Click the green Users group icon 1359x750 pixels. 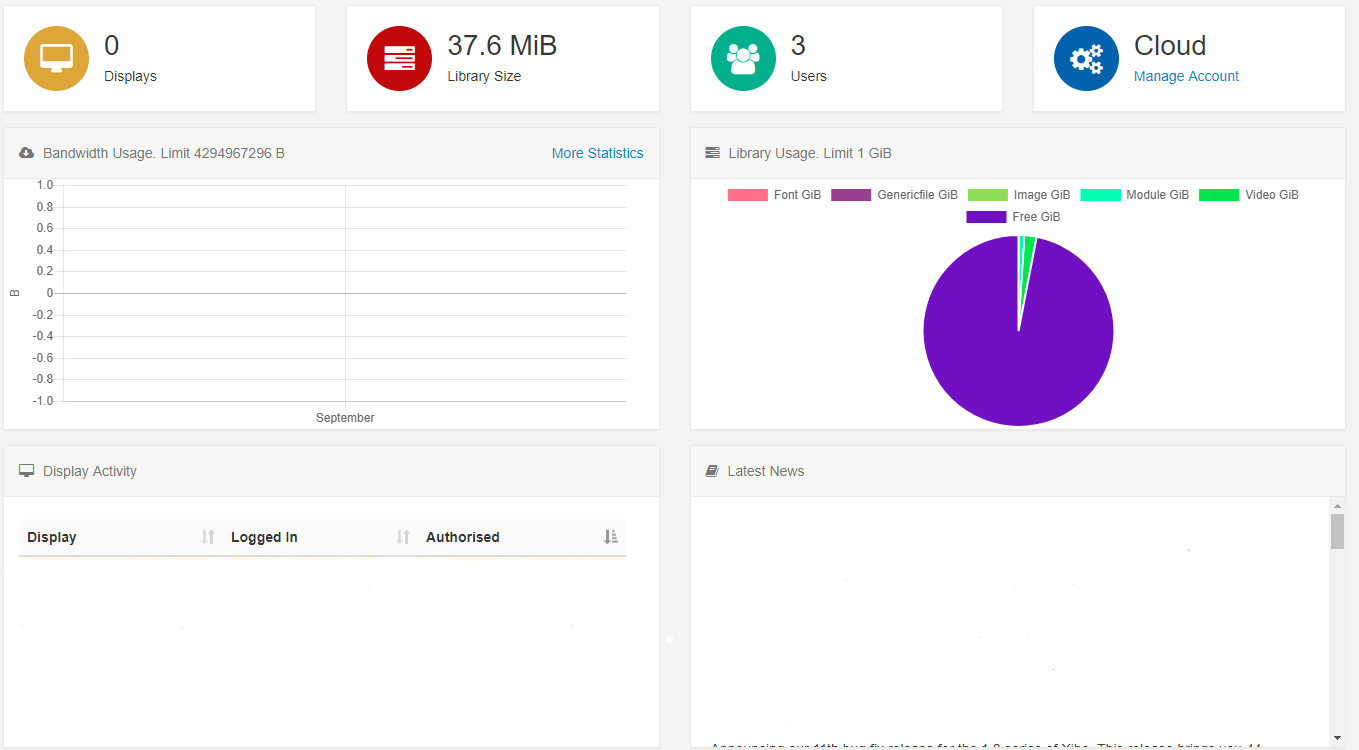point(742,58)
